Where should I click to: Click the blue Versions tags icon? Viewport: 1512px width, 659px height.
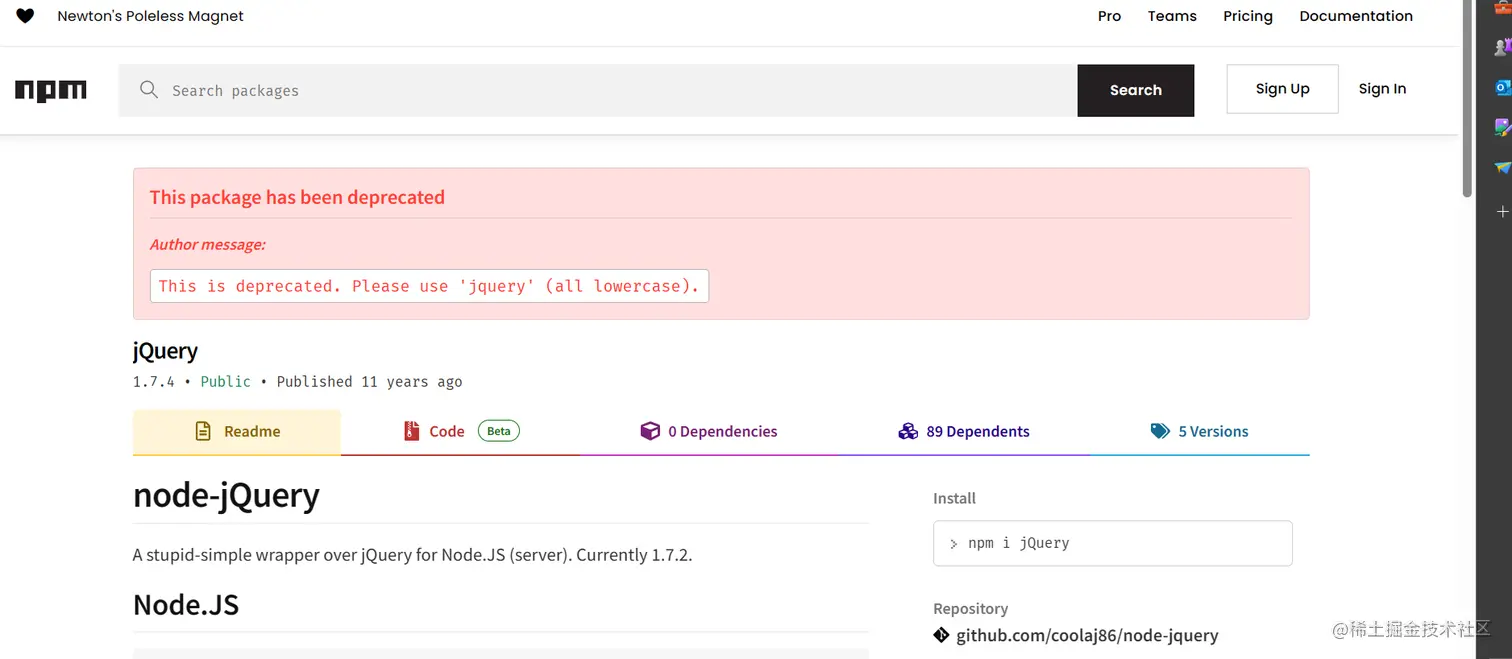click(x=1160, y=431)
